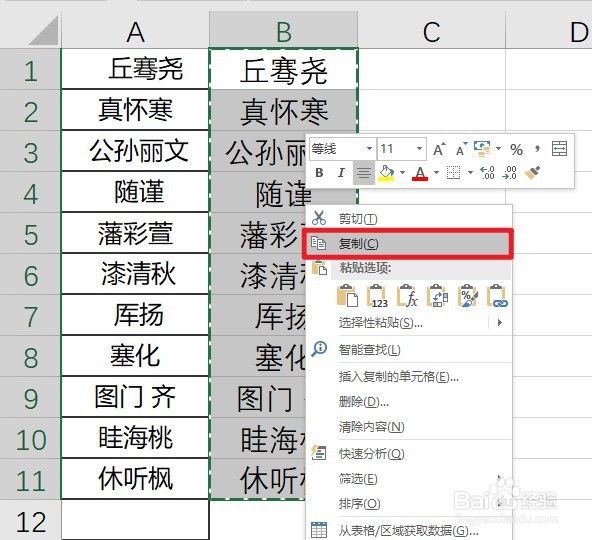592x540 pixels.
Task: Expand the accounting format dropdown arrow
Action: tap(498, 148)
